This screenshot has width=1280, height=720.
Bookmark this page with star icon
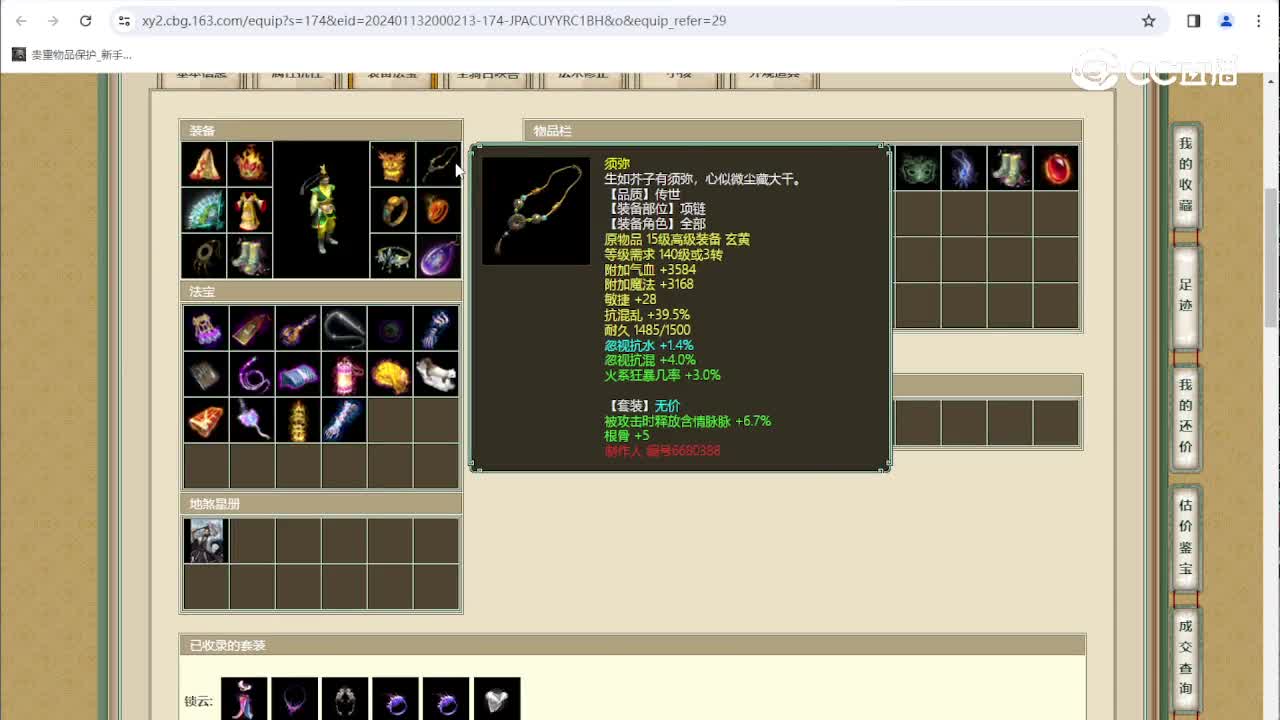tap(1149, 20)
